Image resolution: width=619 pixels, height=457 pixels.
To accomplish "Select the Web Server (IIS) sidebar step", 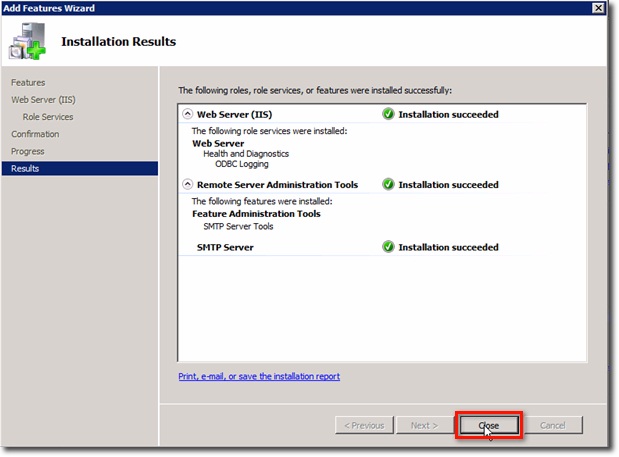I will click(43, 100).
